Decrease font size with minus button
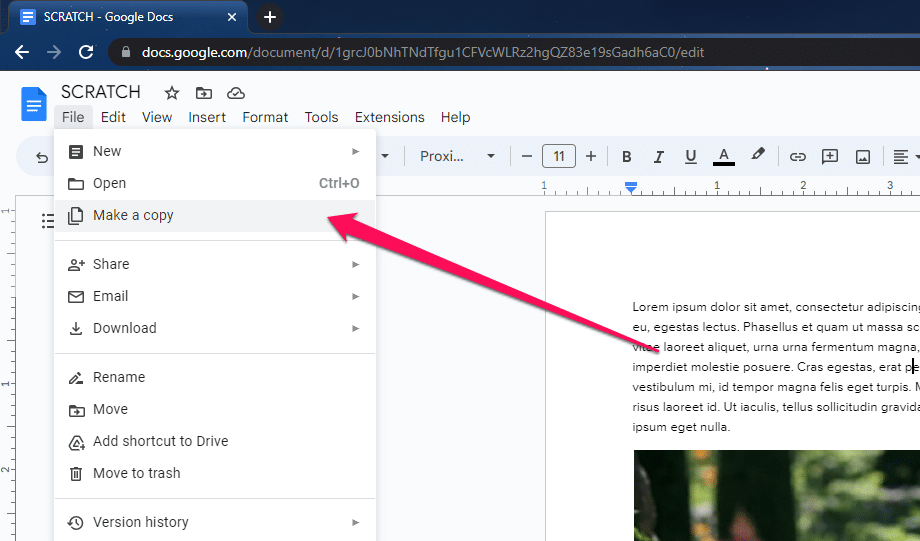Image resolution: width=920 pixels, height=541 pixels. pos(526,156)
